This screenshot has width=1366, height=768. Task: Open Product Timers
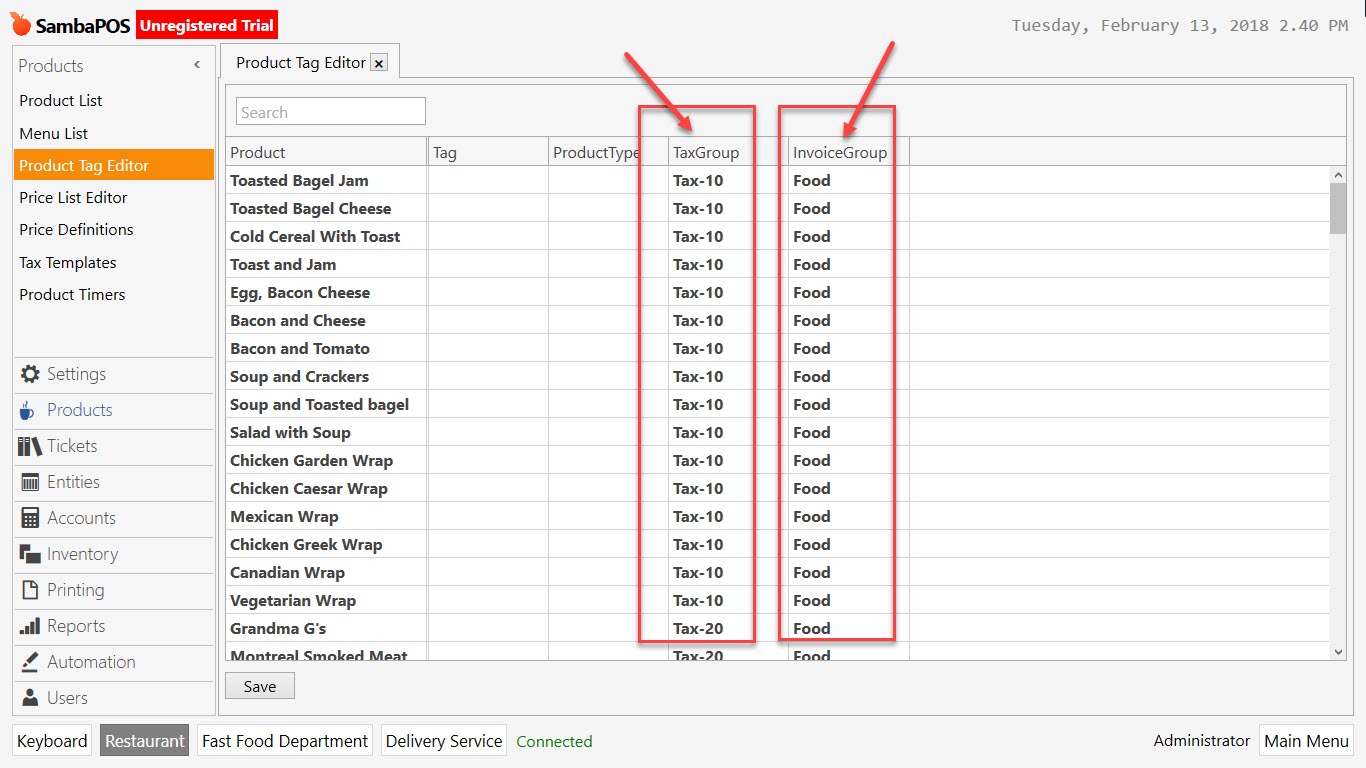(x=72, y=295)
